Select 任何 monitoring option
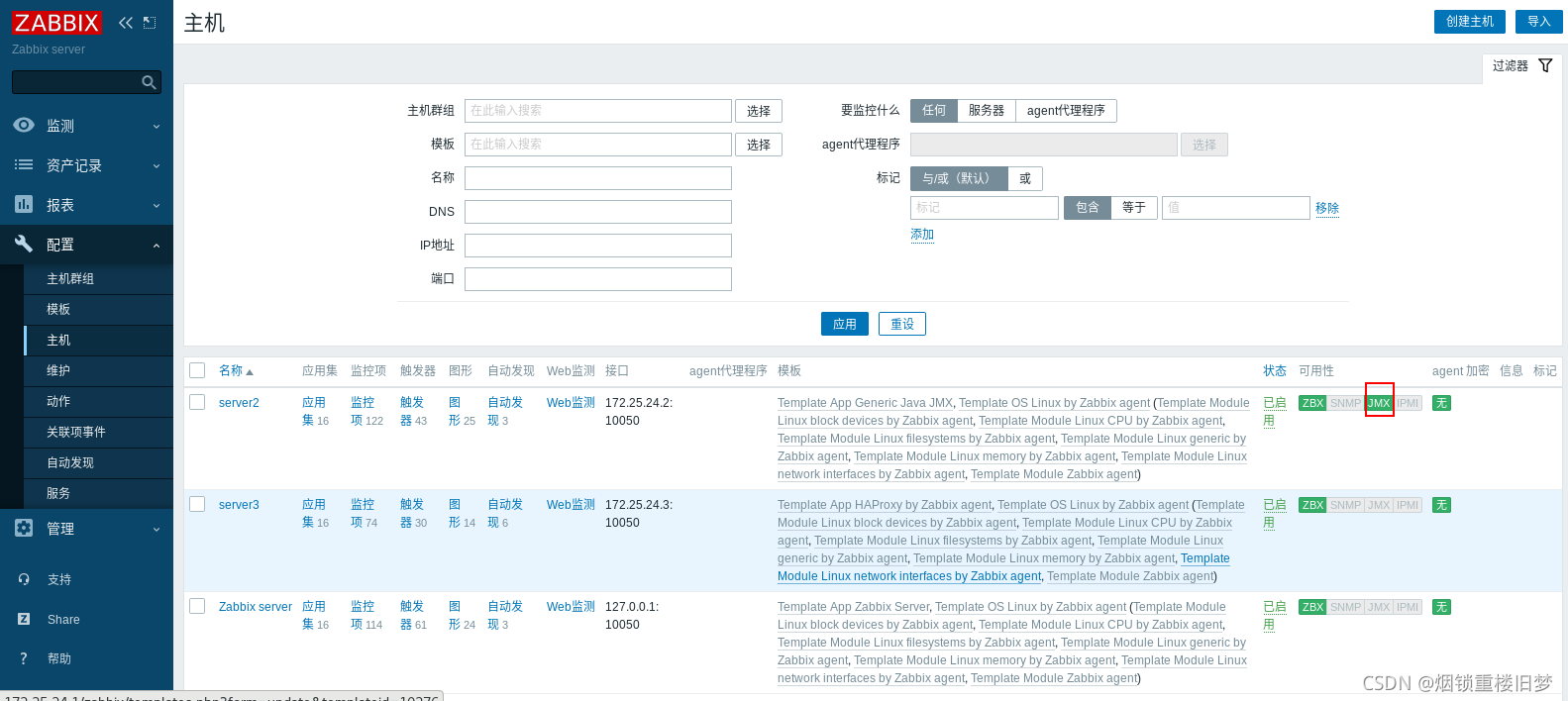 [x=934, y=110]
